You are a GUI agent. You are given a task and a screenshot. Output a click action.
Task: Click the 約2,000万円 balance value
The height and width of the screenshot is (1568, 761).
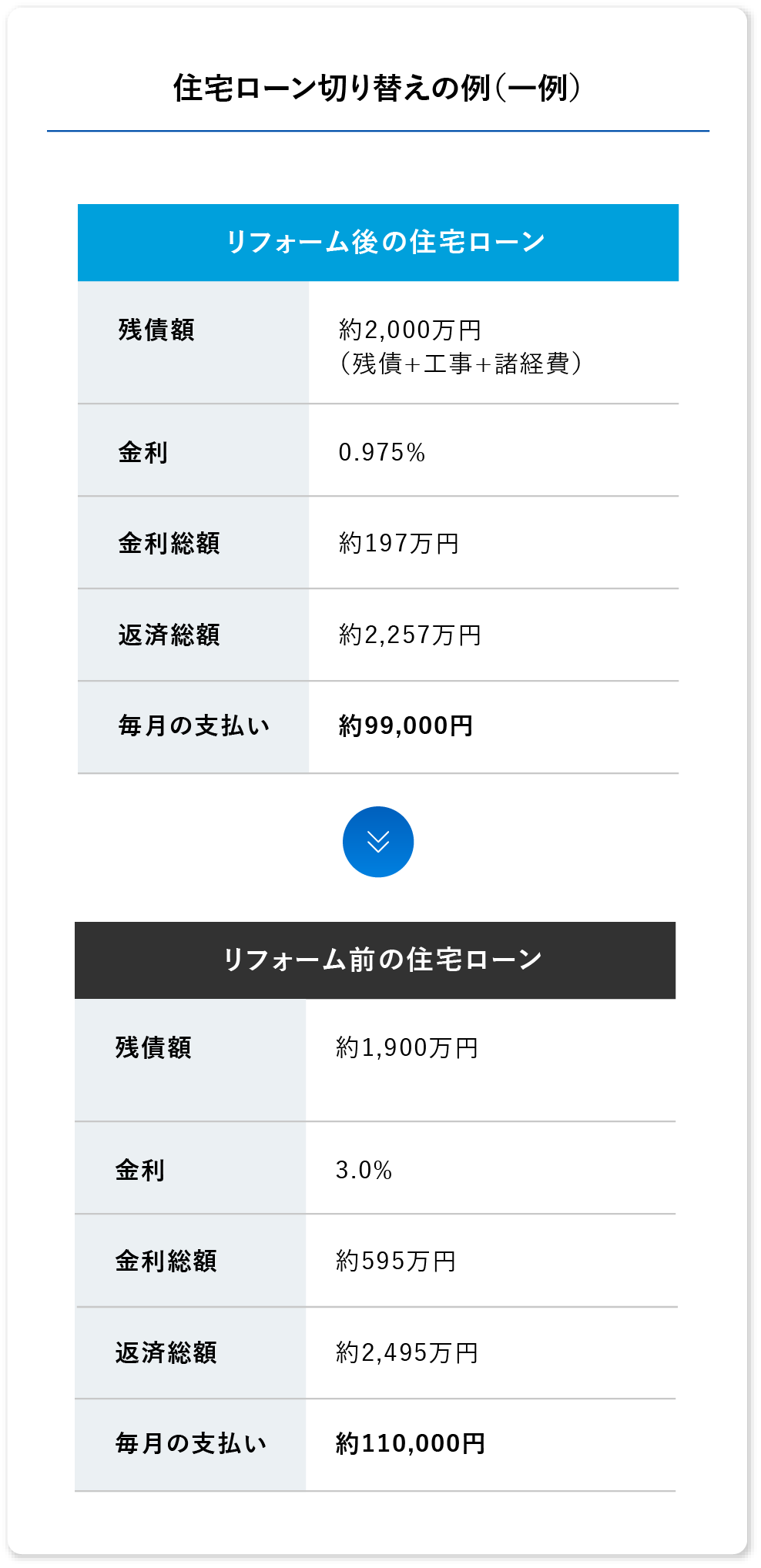point(410,330)
